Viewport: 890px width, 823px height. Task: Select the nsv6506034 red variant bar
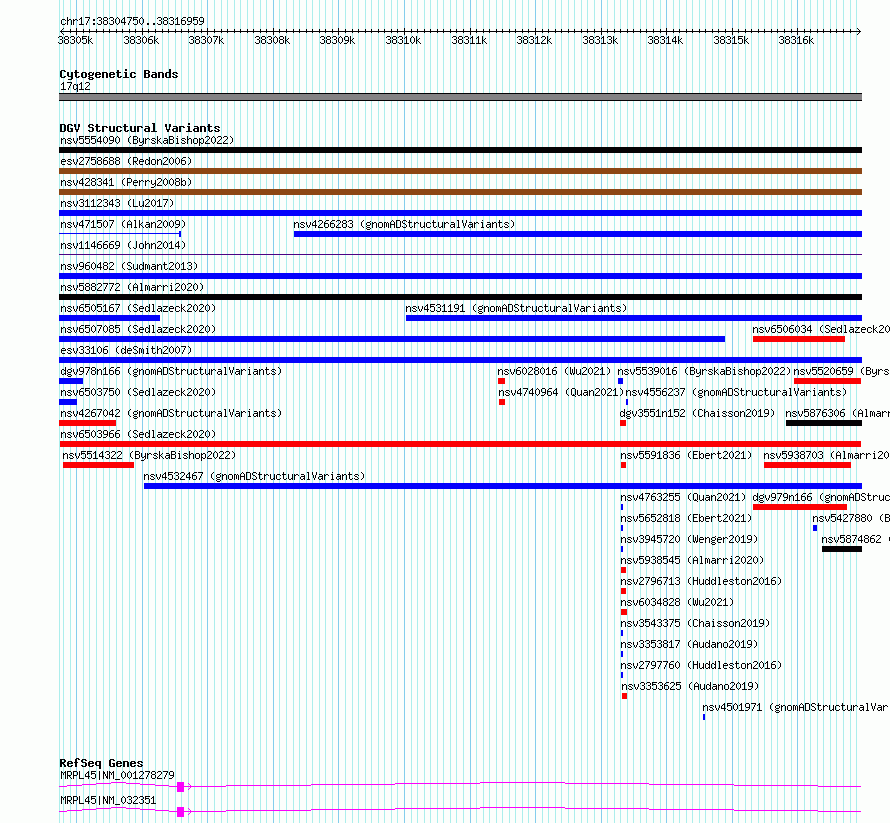coord(799,339)
